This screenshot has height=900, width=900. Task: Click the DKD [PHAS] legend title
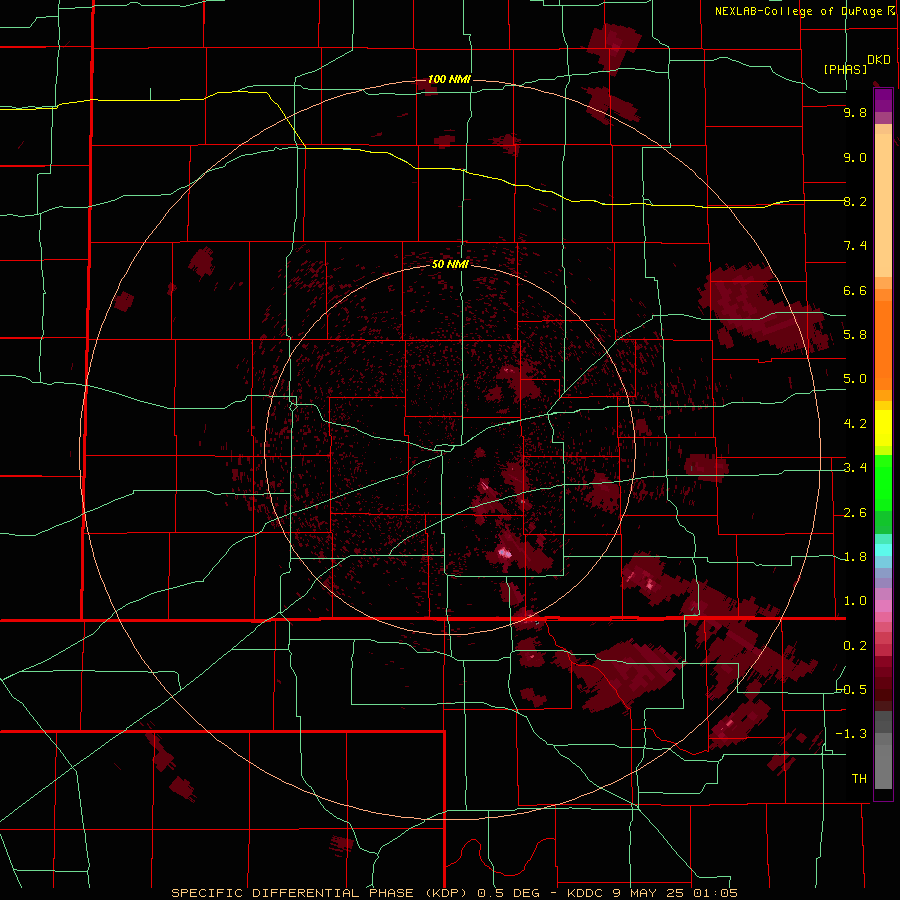coord(856,64)
